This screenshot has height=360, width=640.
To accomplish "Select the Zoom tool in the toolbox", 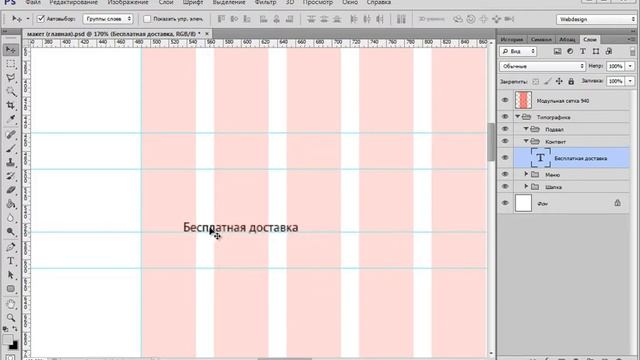I will (11, 318).
